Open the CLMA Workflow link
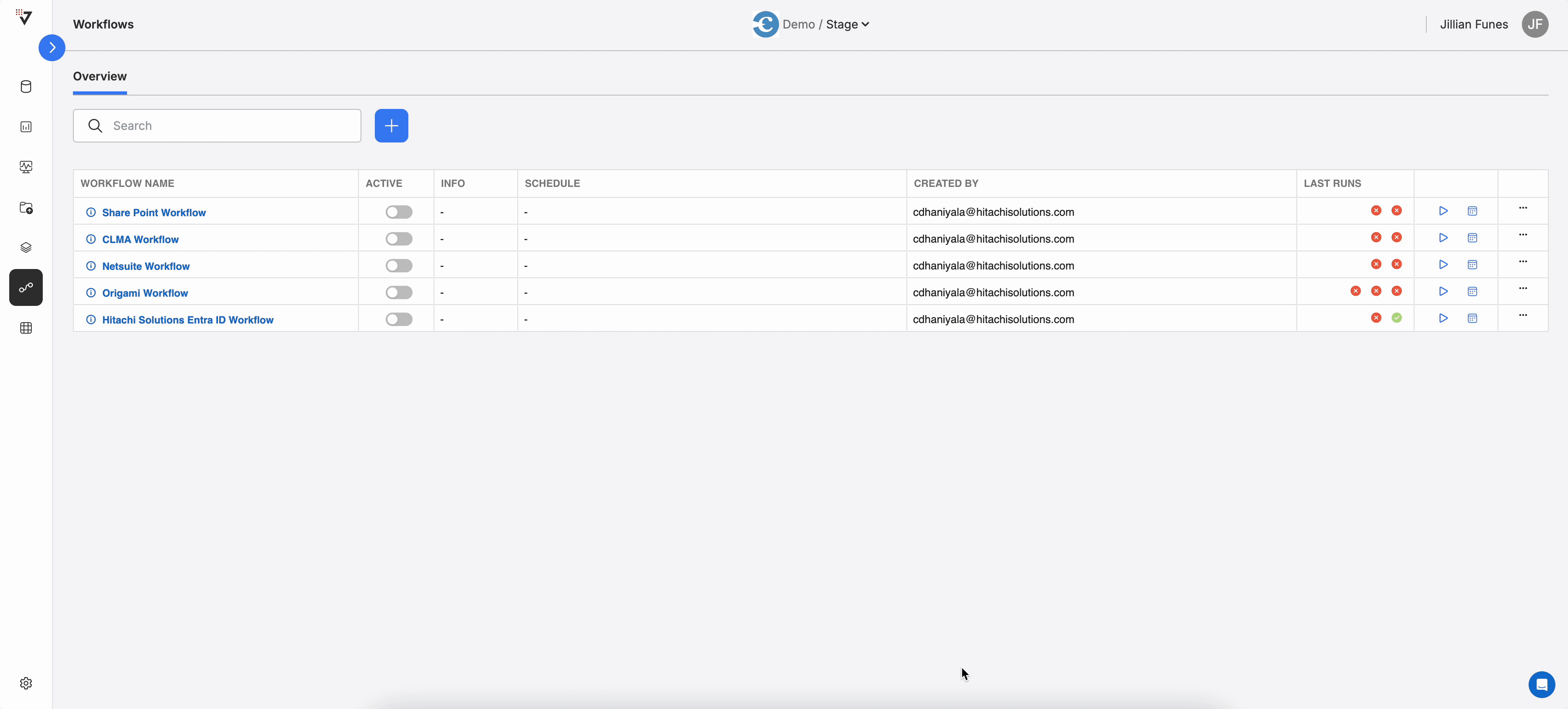Image resolution: width=1568 pixels, height=709 pixels. point(140,239)
